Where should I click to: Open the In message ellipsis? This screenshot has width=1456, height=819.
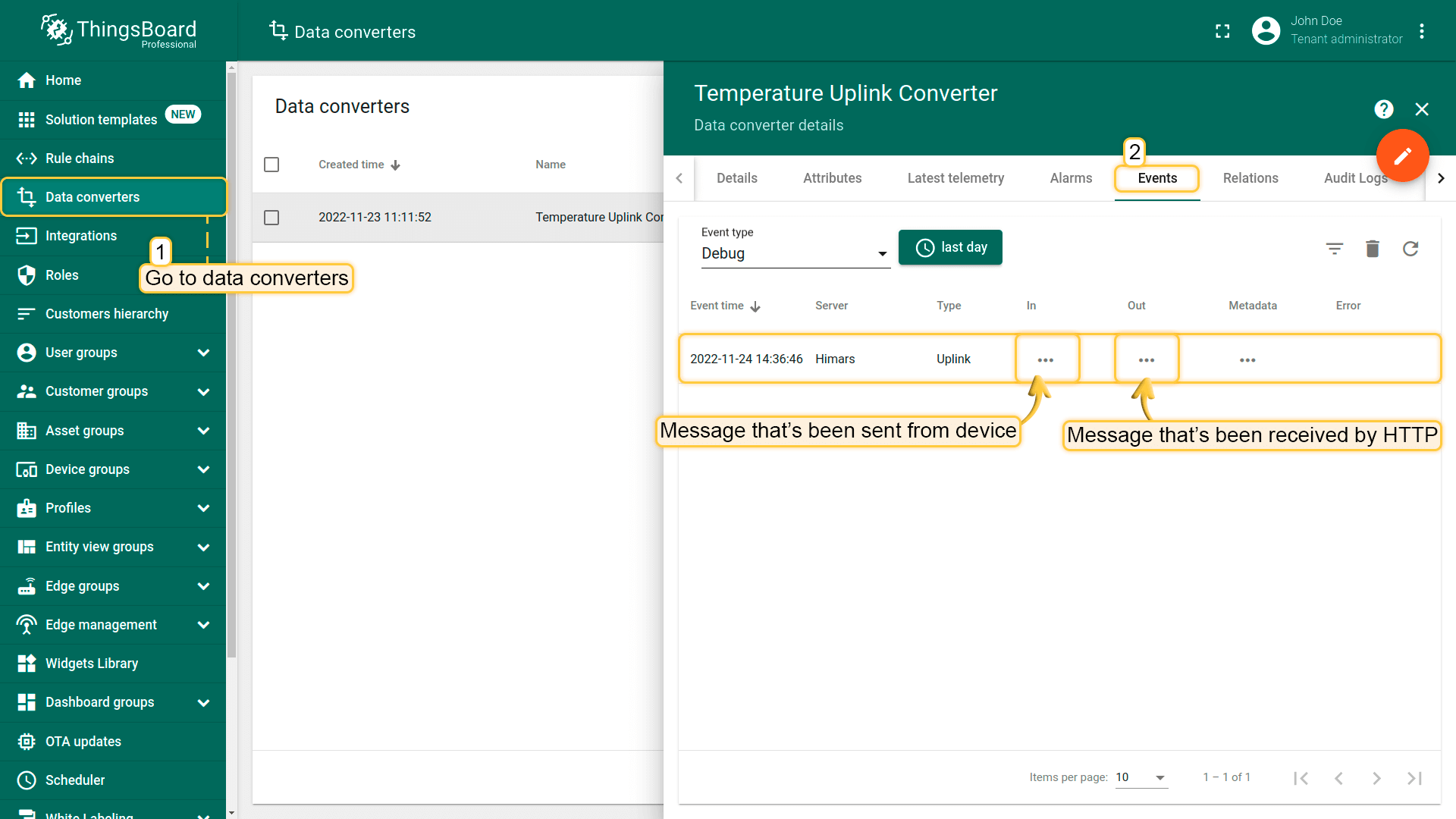[x=1045, y=359]
